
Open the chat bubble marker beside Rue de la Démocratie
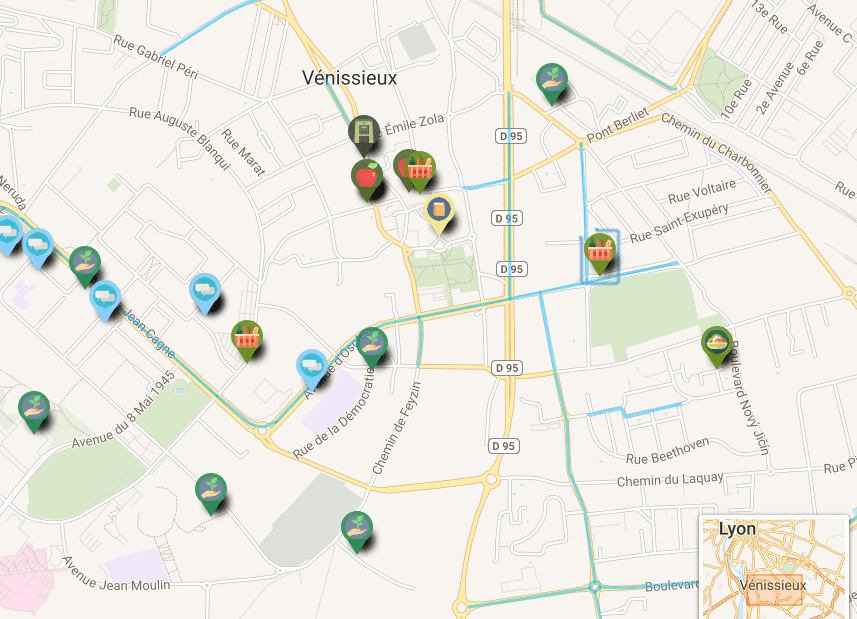[x=312, y=369]
